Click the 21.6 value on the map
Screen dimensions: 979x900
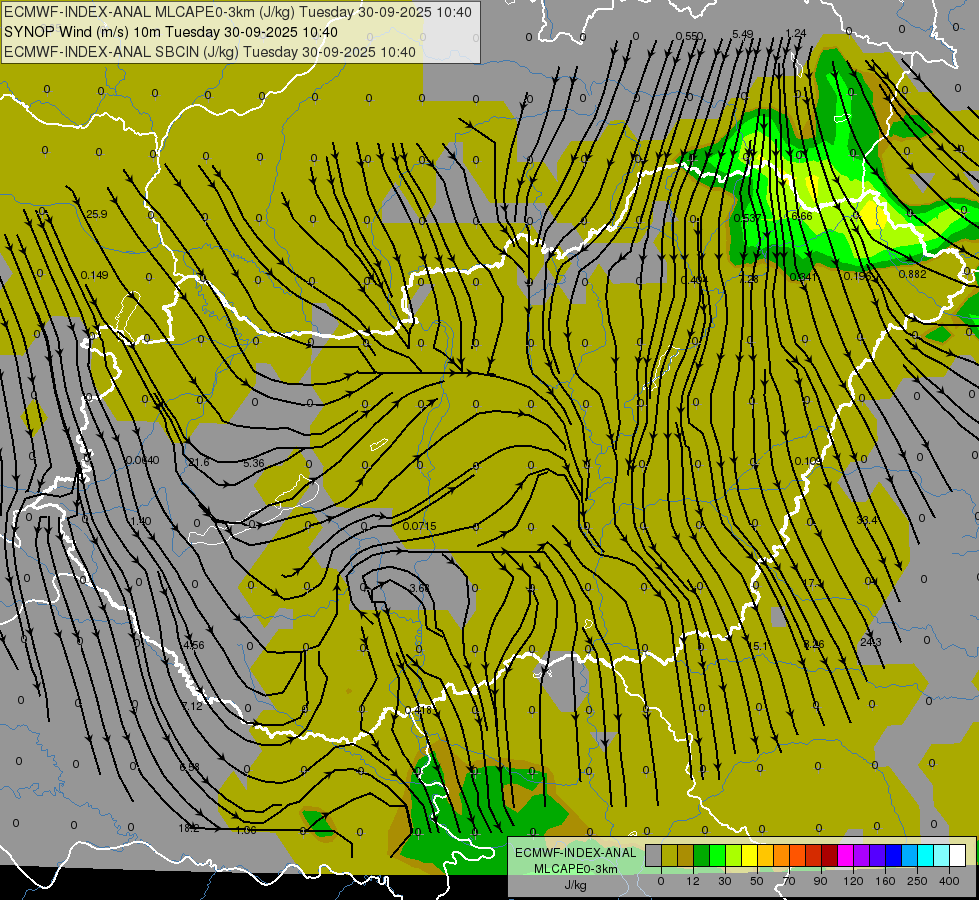pyautogui.click(x=199, y=462)
